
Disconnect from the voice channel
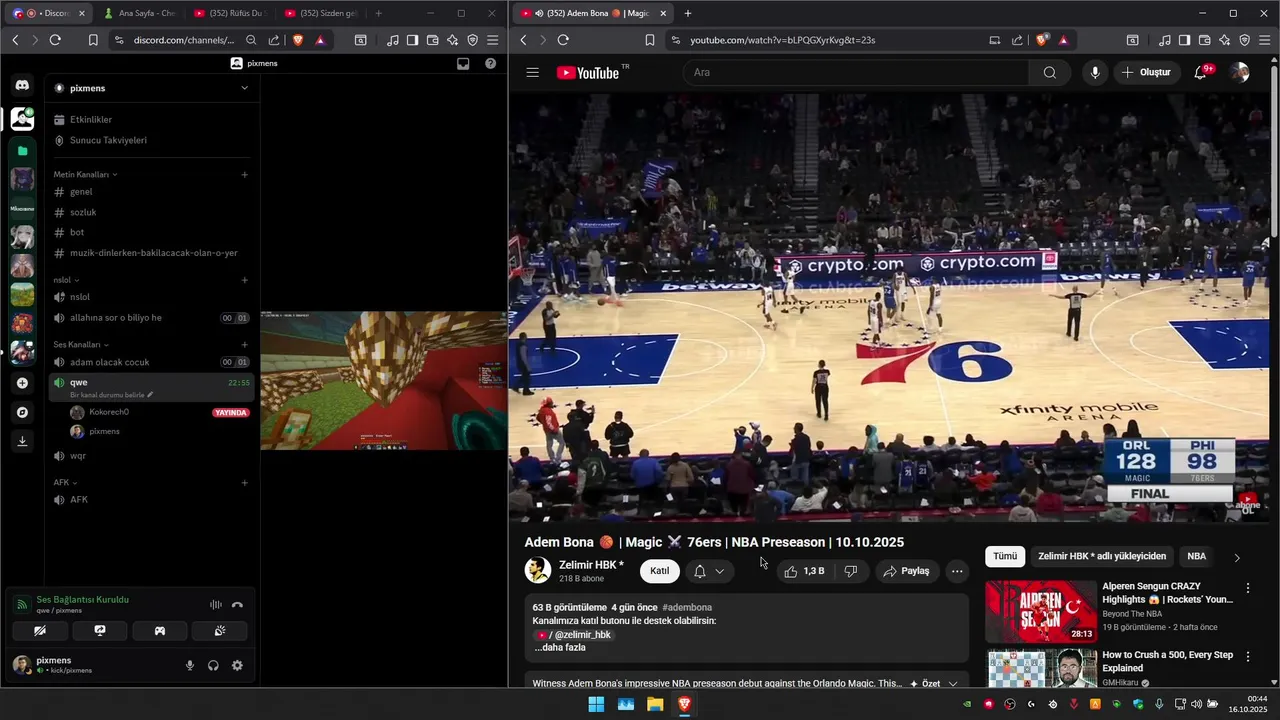point(237,605)
